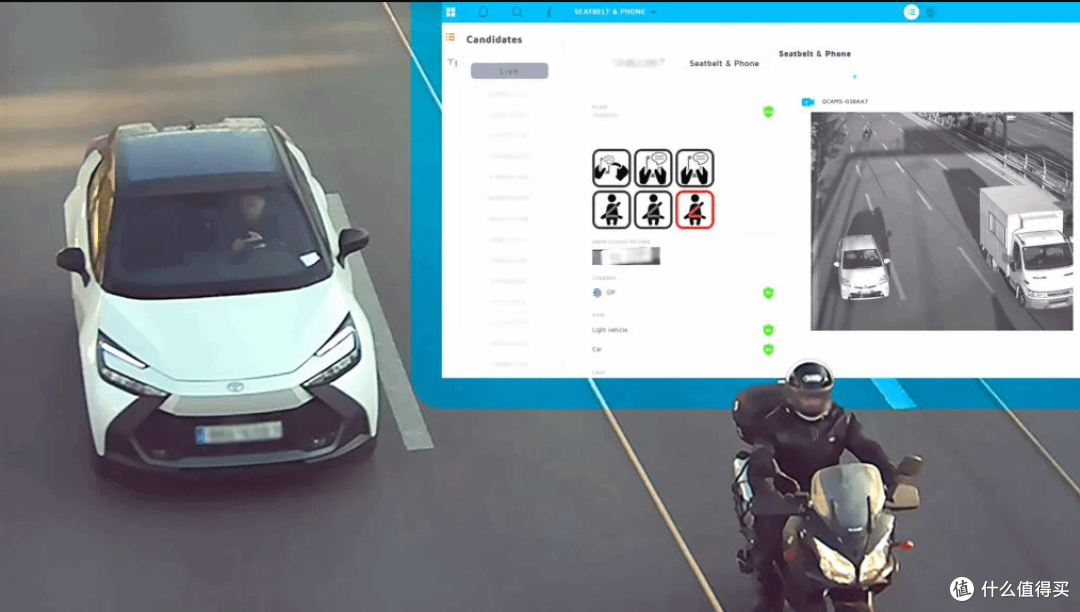Viewport: 1080px width, 612px height.
Task: Select the highlighted list view icon in top bar
Action: pos(911,12)
